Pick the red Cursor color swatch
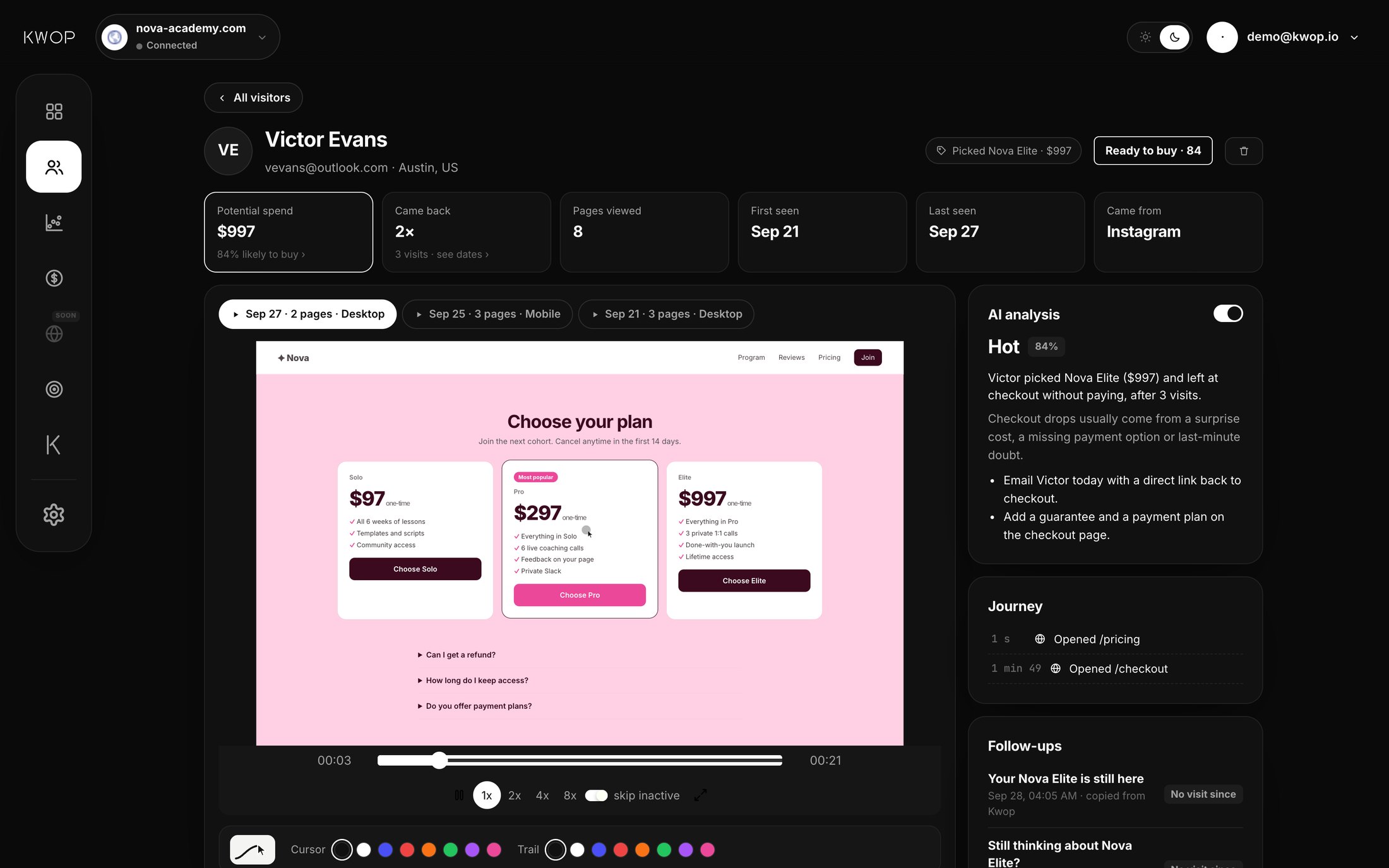This screenshot has width=1389, height=868. tap(407, 850)
